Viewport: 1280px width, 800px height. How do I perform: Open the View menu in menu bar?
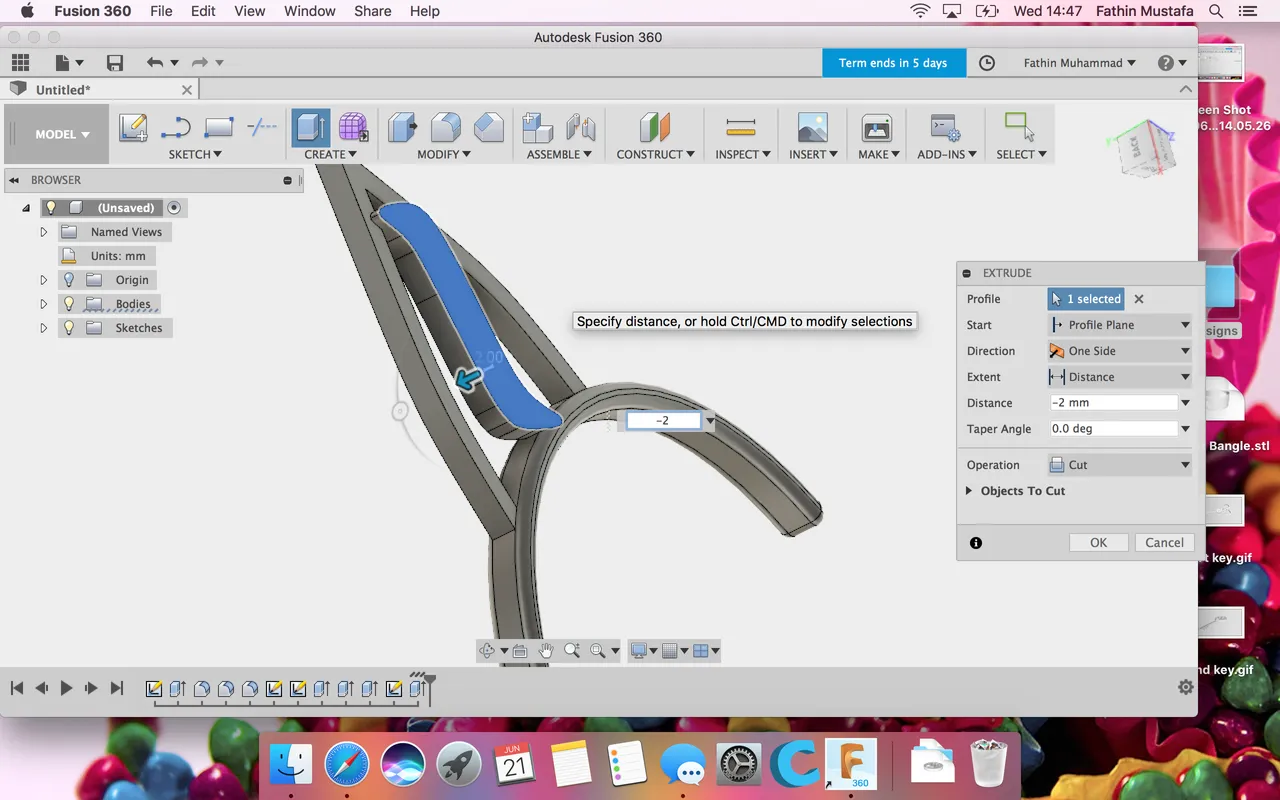[250, 11]
